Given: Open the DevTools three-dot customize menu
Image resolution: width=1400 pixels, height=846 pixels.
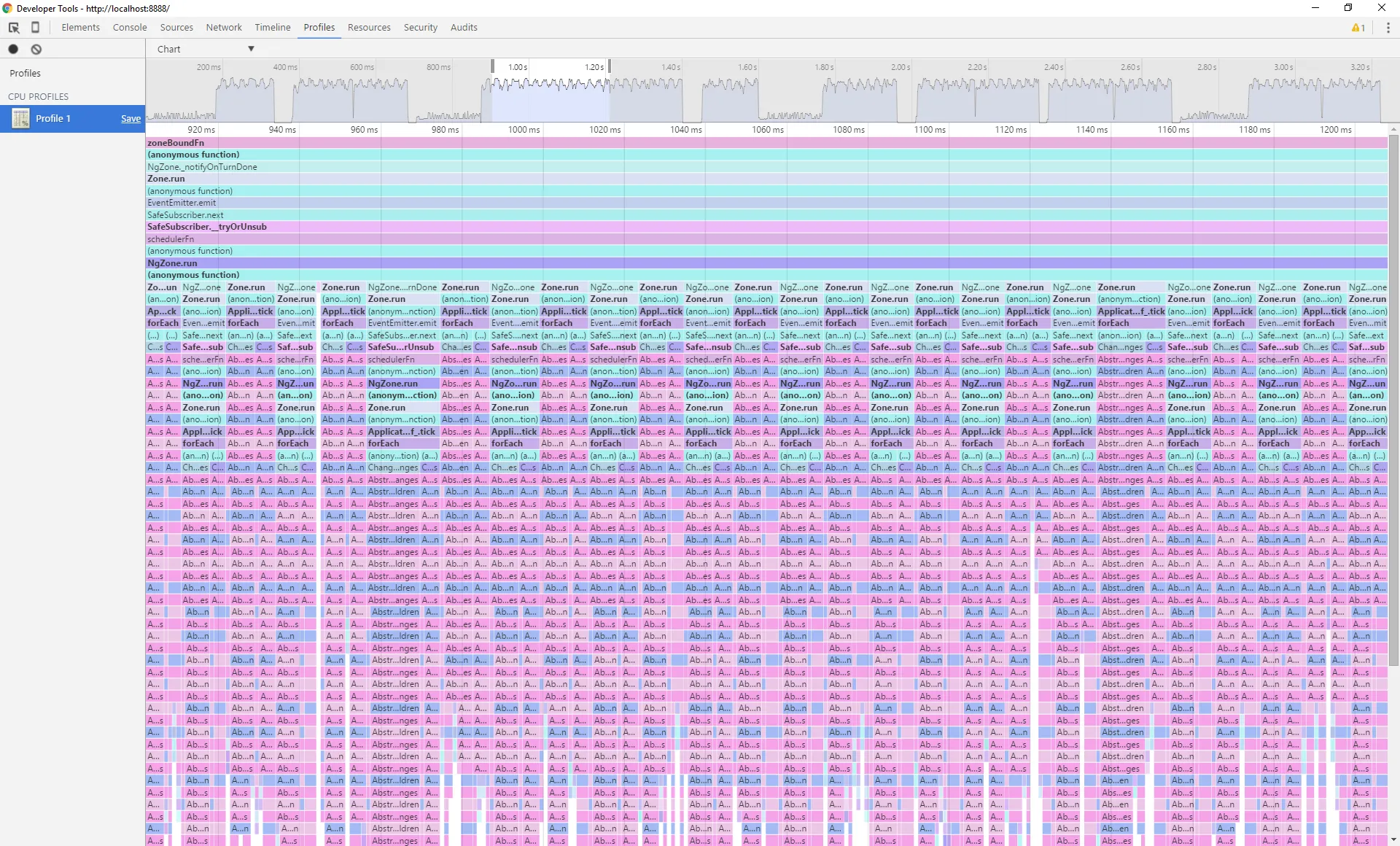Looking at the screenshot, I should coord(1388,28).
